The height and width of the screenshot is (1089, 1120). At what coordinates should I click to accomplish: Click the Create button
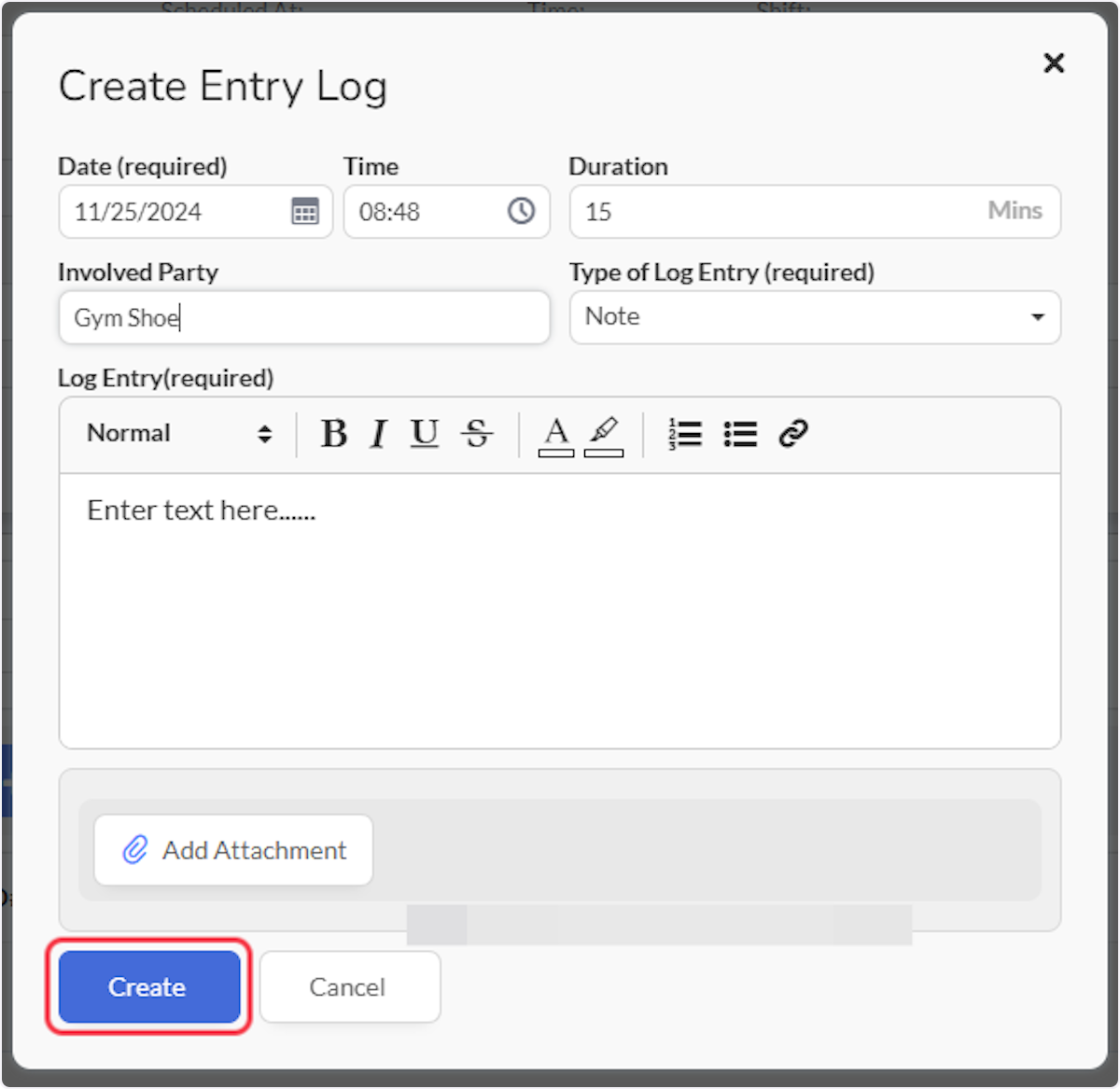click(149, 986)
